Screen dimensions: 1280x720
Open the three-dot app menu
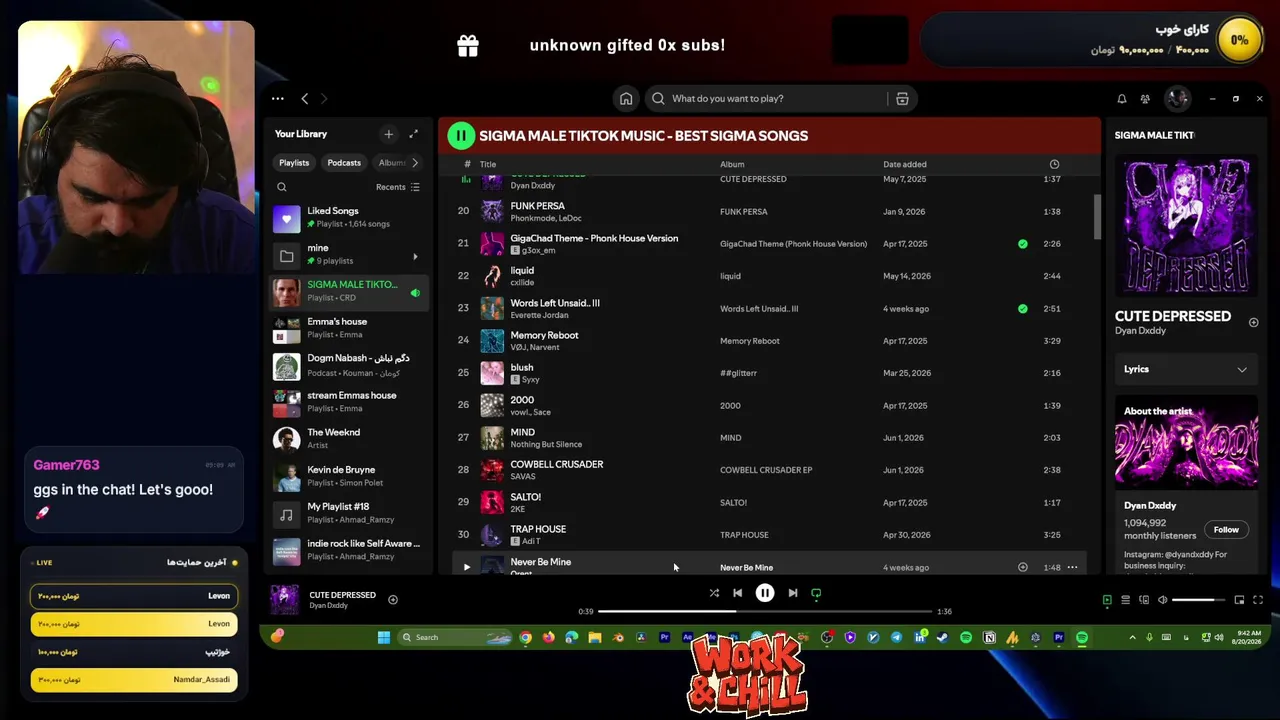coord(278,99)
